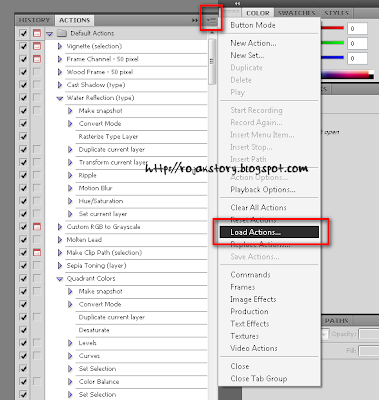Expand the Curves step
This screenshot has height=400, width=379.
pyautogui.click(x=70, y=356)
